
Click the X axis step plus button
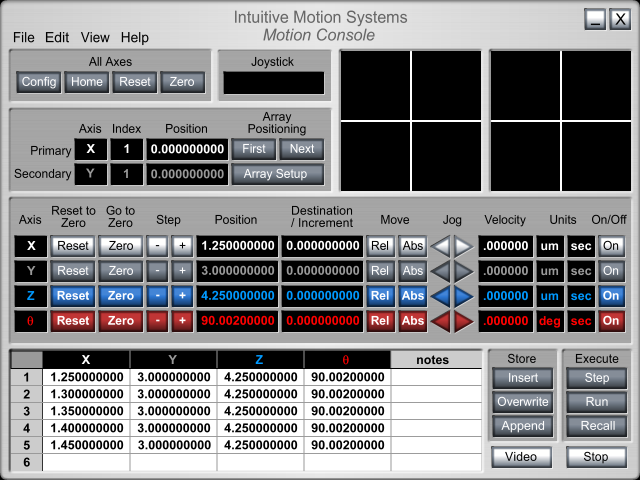181,246
